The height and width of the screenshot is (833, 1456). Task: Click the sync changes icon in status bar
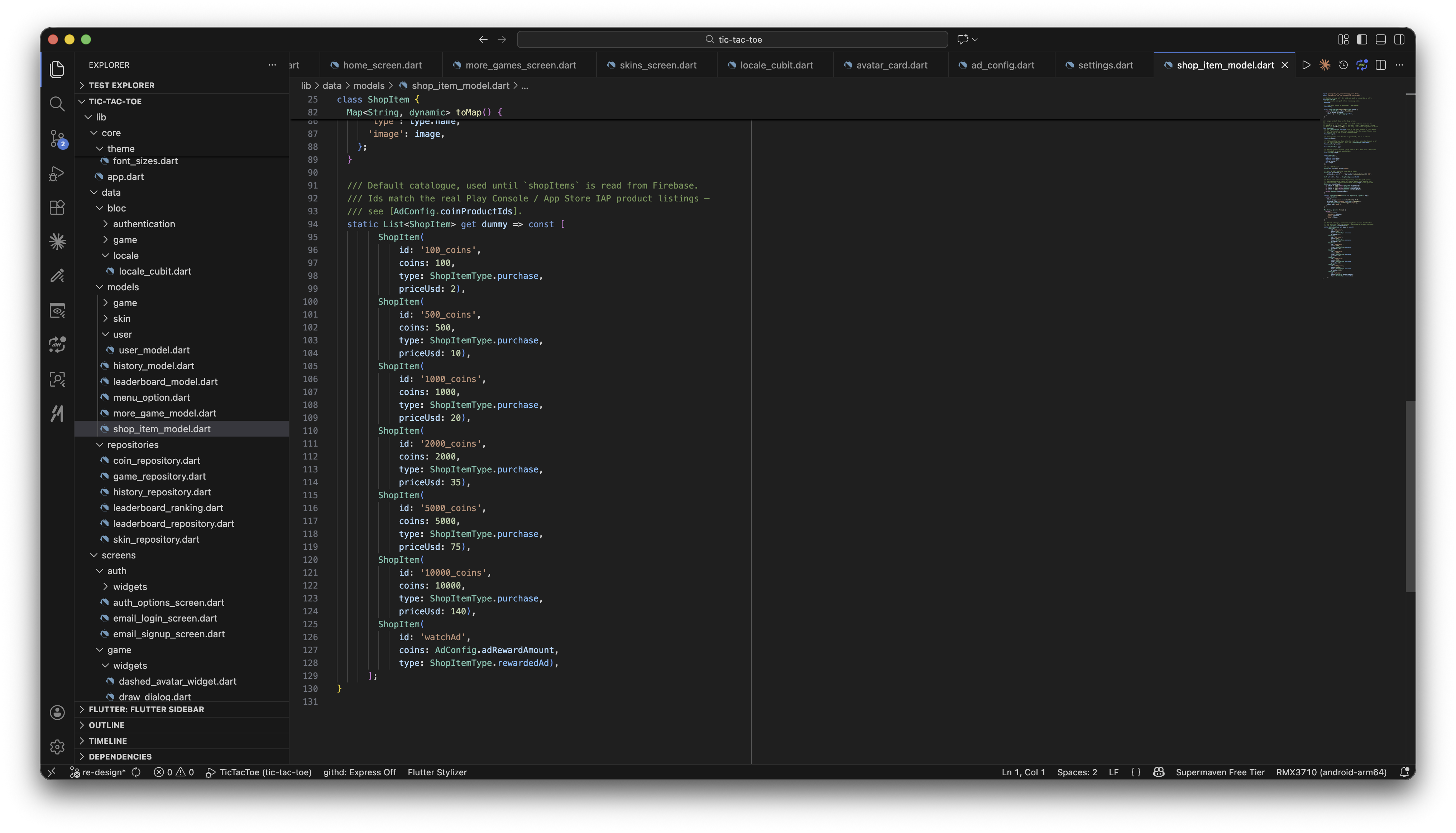pyautogui.click(x=136, y=772)
